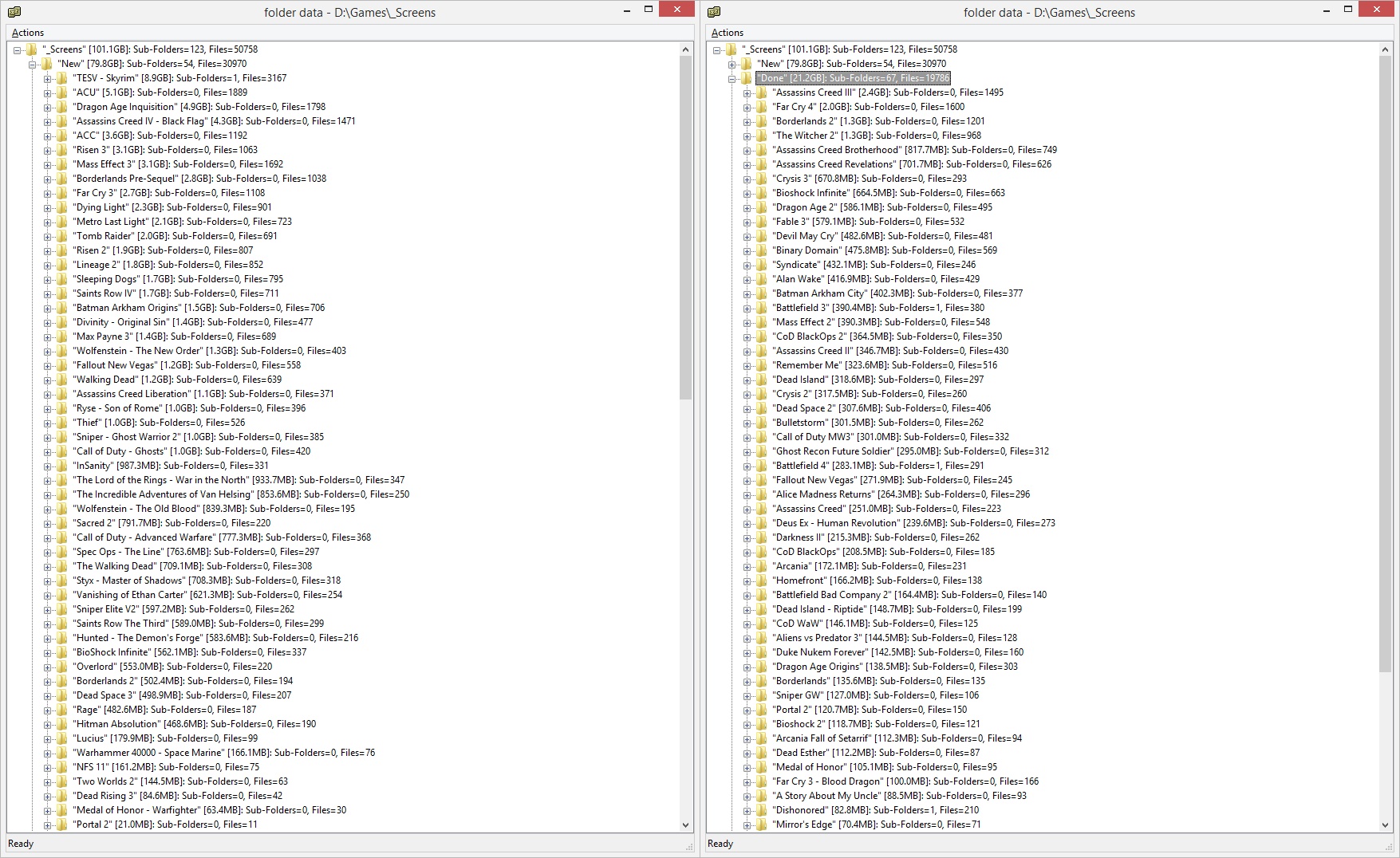The image size is (1400, 858).
Task: Click folder icon beside Mirror's Edge
Action: 761,825
